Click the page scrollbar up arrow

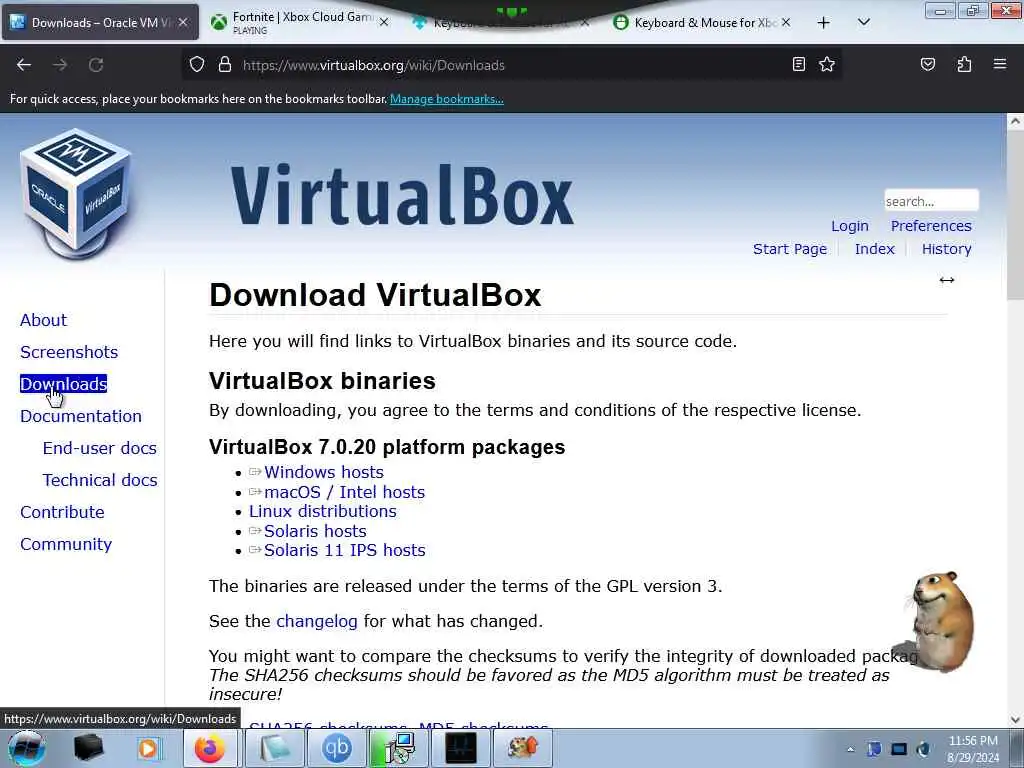point(1015,121)
